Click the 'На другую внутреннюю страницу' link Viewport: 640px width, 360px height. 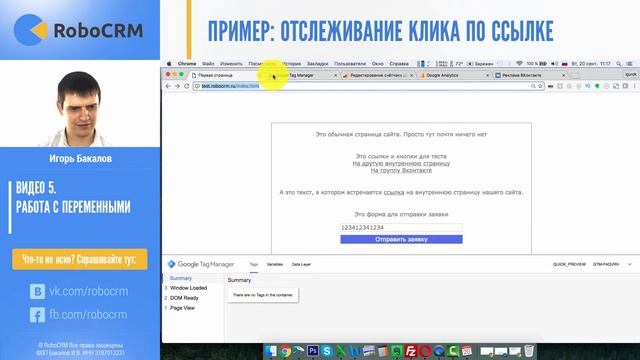[401, 163]
